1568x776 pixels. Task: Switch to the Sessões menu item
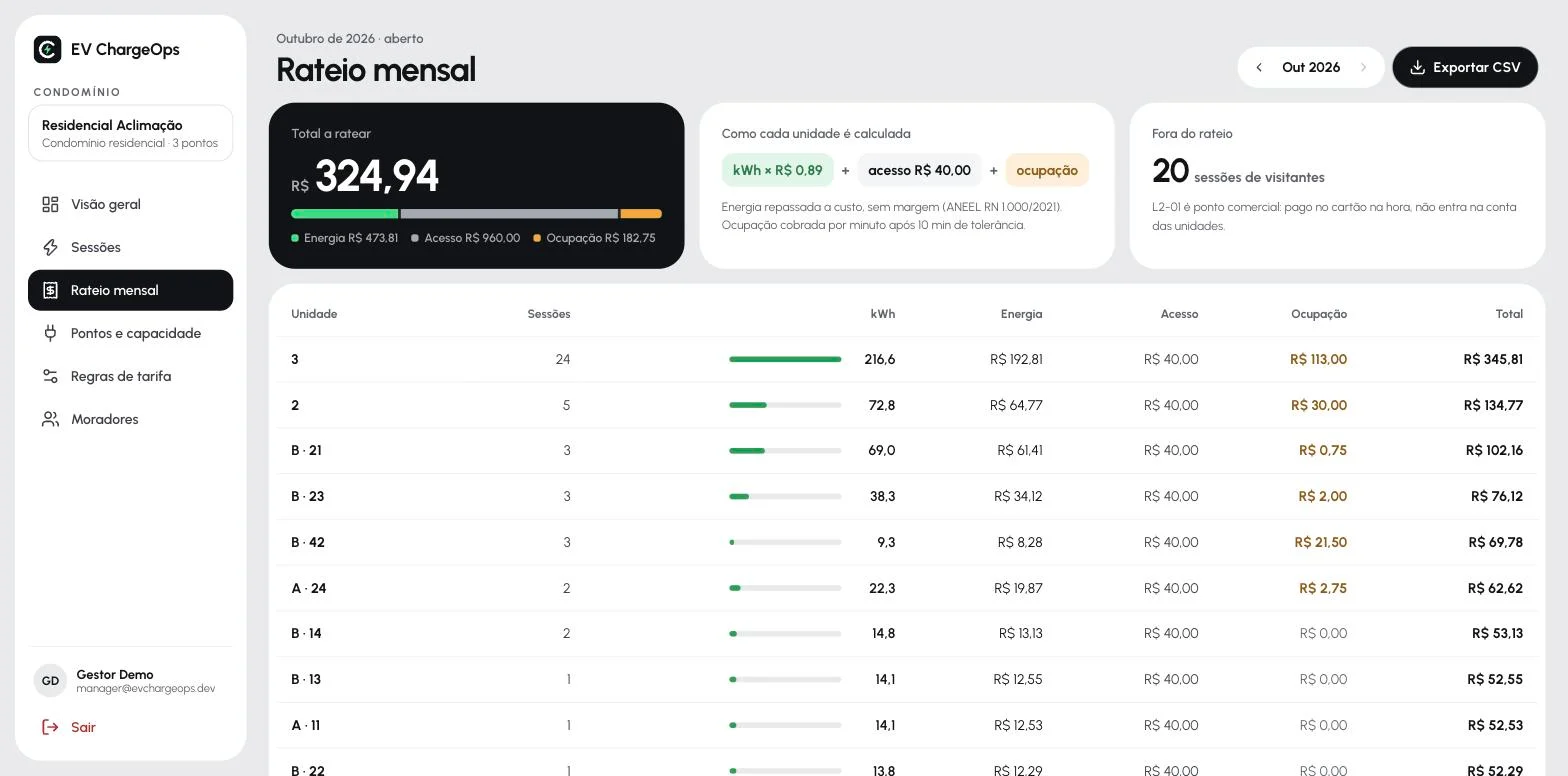click(x=131, y=247)
